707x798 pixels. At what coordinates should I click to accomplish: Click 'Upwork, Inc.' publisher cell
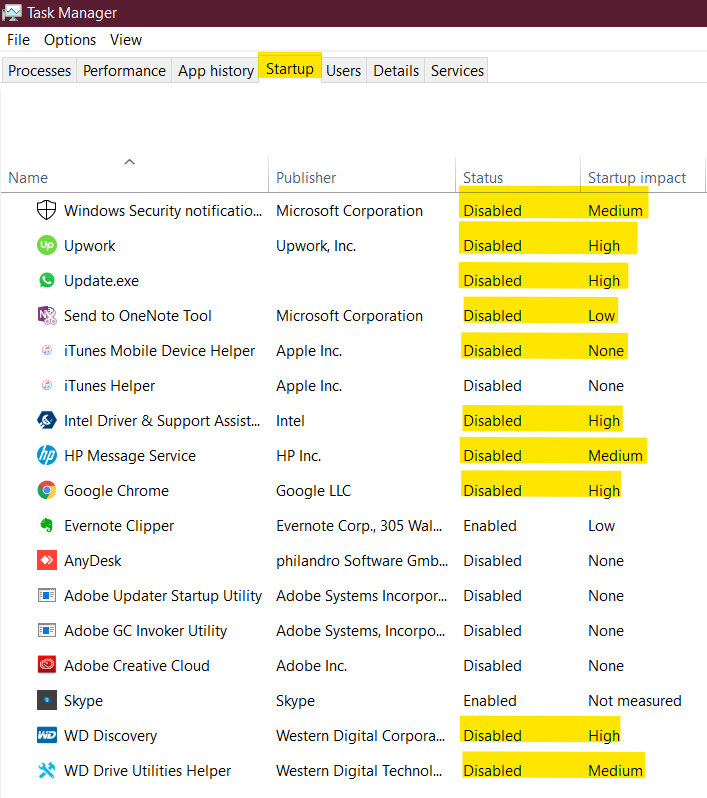[x=316, y=246]
